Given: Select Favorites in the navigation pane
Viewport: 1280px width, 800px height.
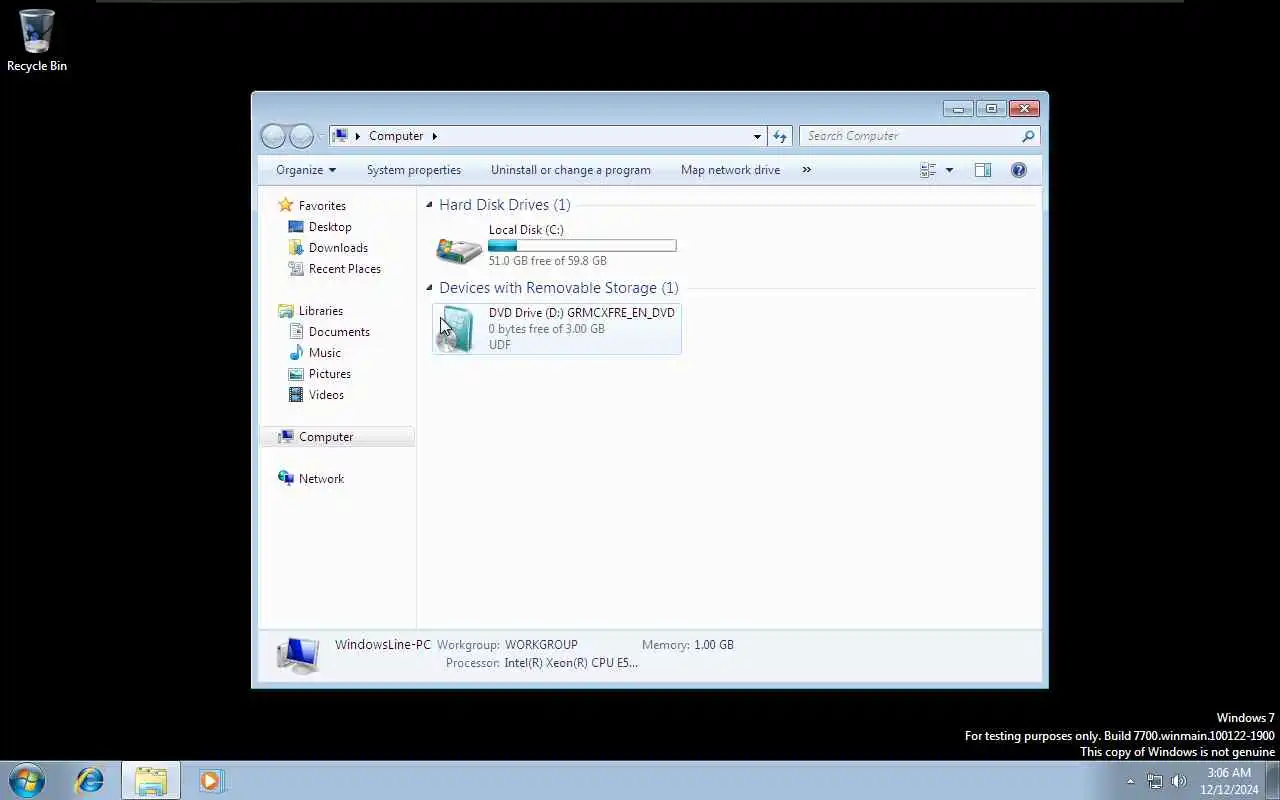Looking at the screenshot, I should tap(322, 206).
